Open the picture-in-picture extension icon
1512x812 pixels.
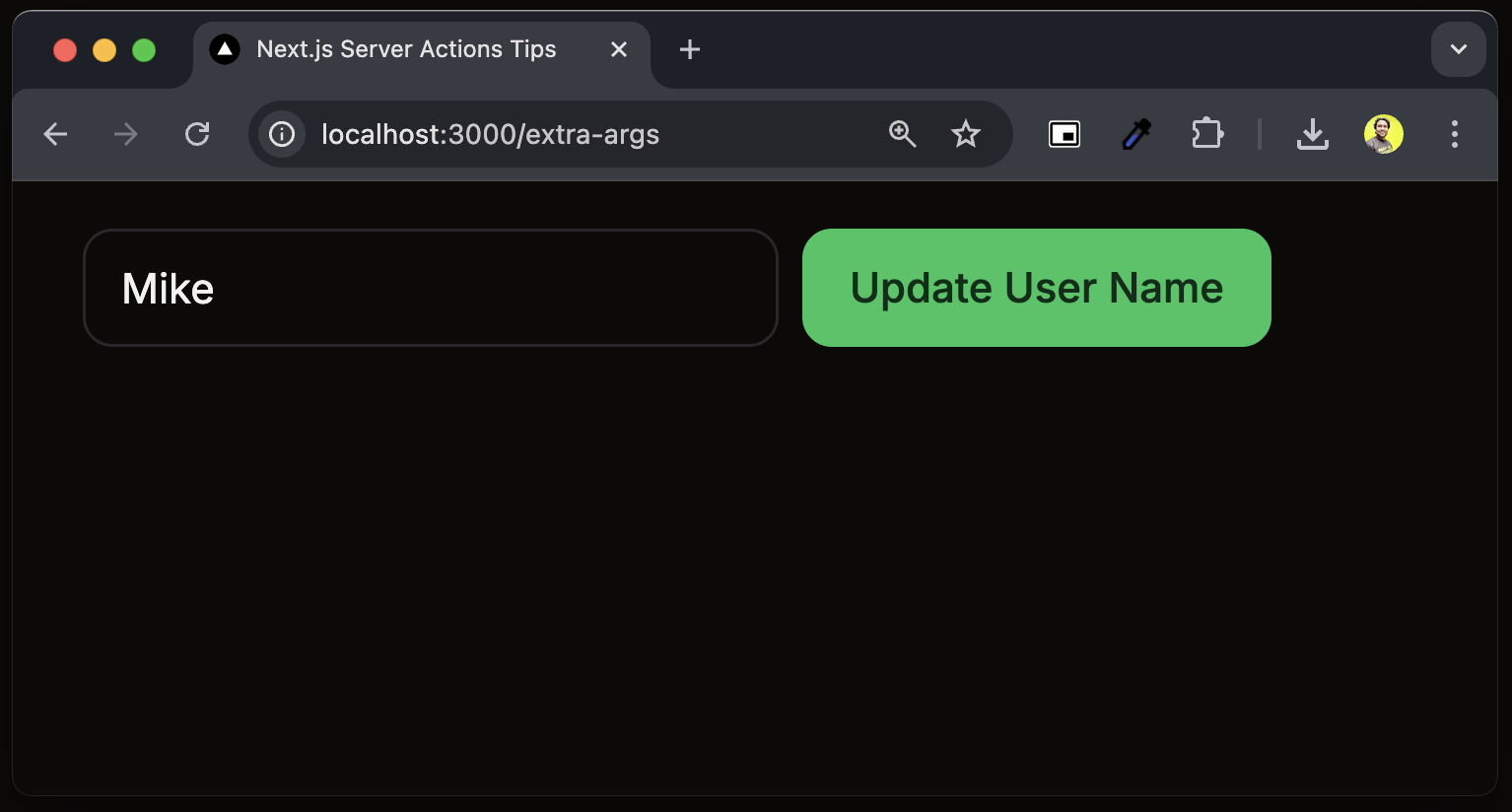pyautogui.click(x=1065, y=134)
